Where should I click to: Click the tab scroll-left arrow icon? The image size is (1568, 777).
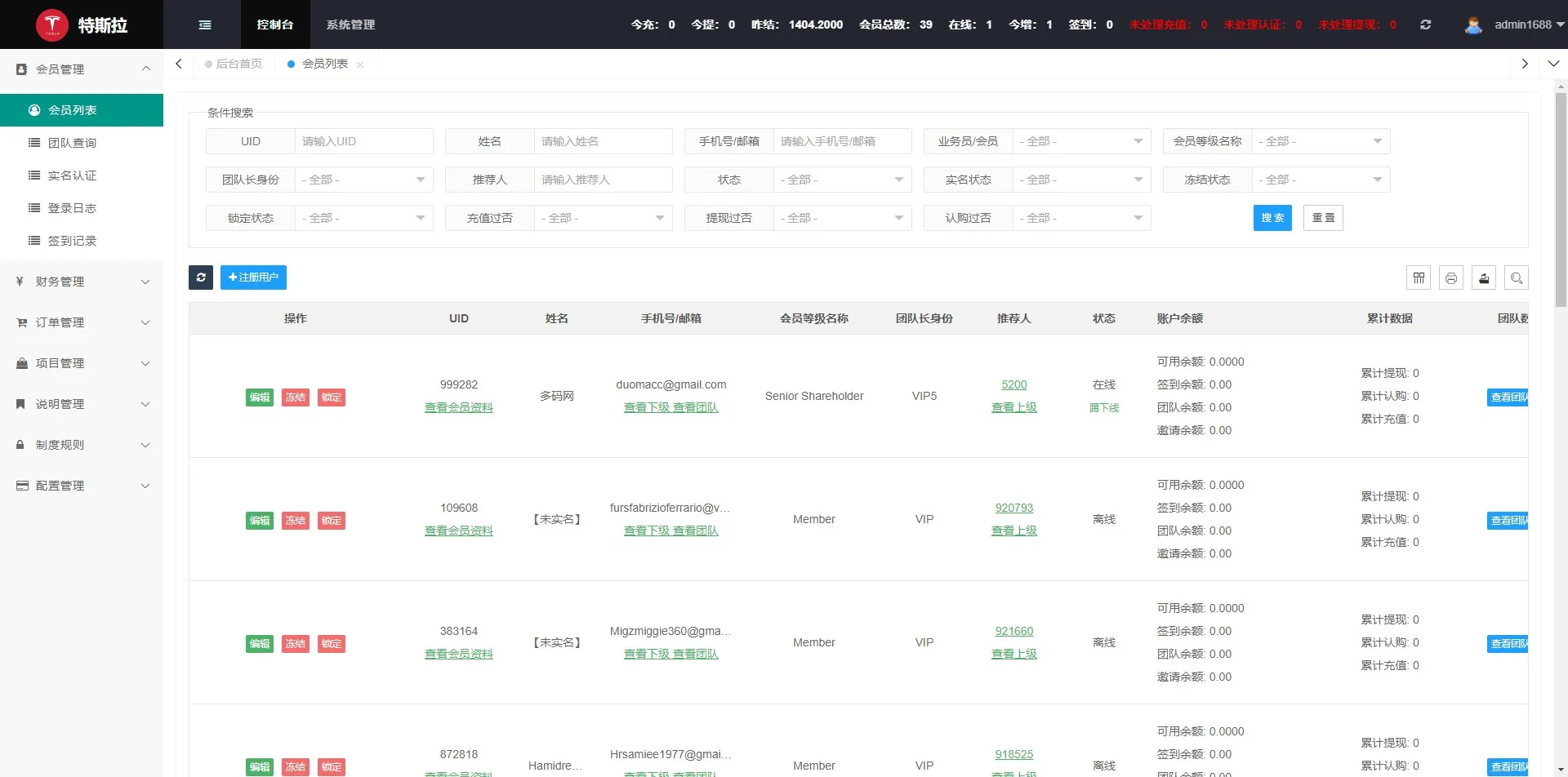[179, 64]
